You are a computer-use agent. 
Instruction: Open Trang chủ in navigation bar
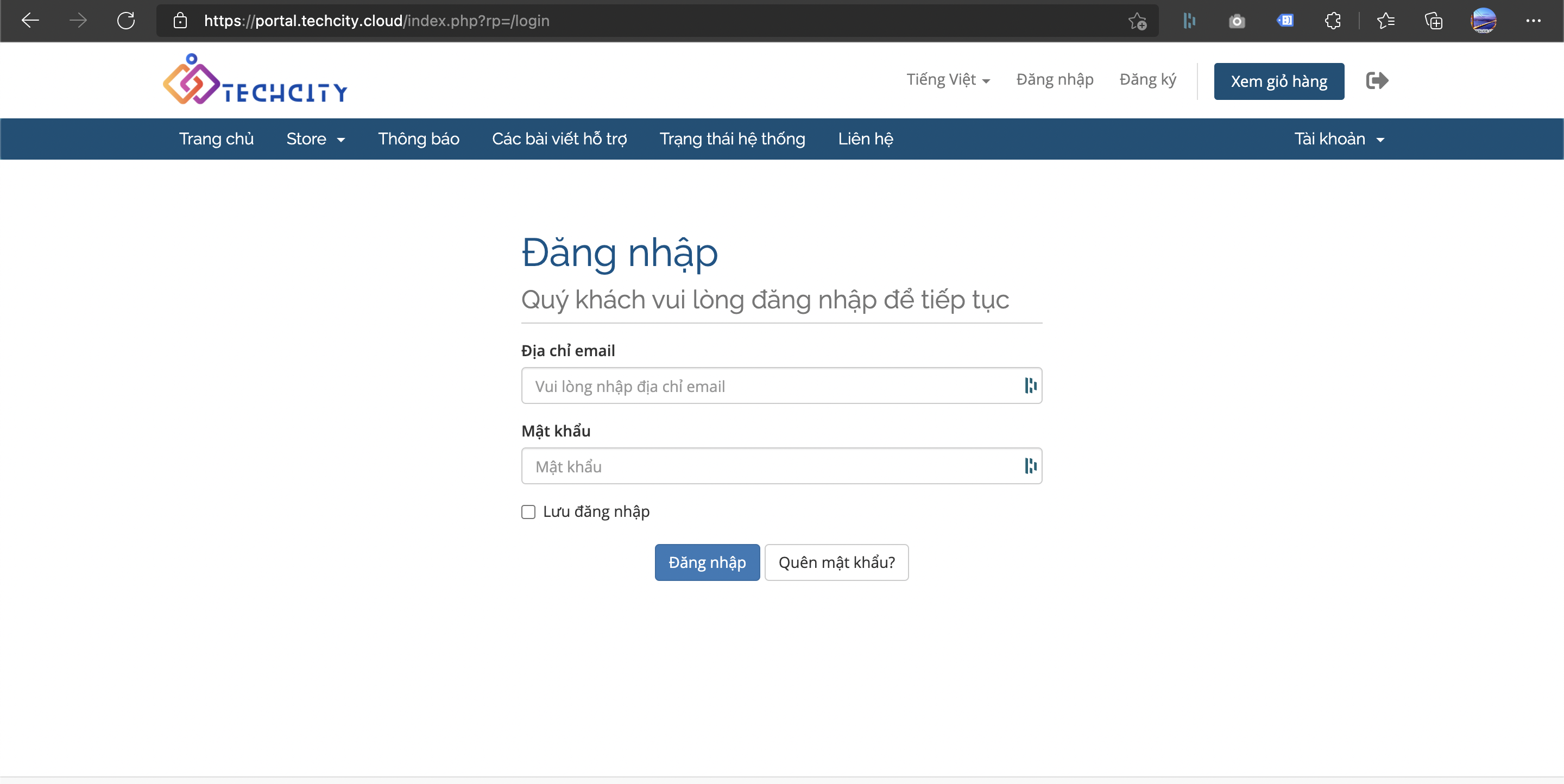[x=216, y=139]
